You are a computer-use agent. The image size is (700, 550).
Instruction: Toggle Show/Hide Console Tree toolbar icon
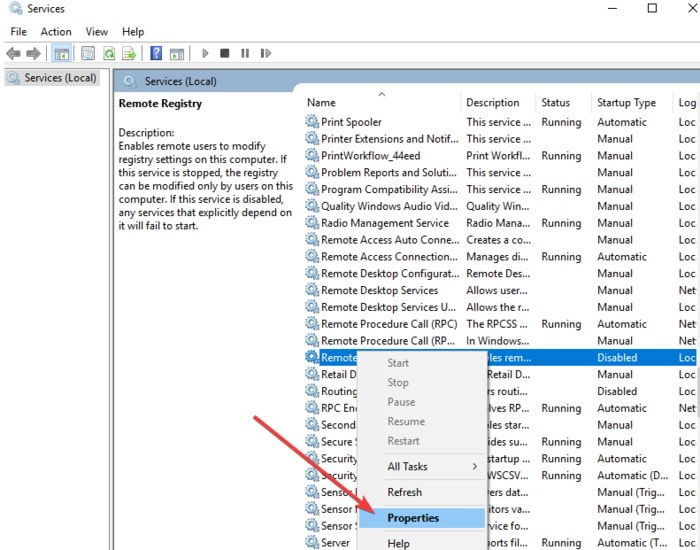click(x=62, y=54)
